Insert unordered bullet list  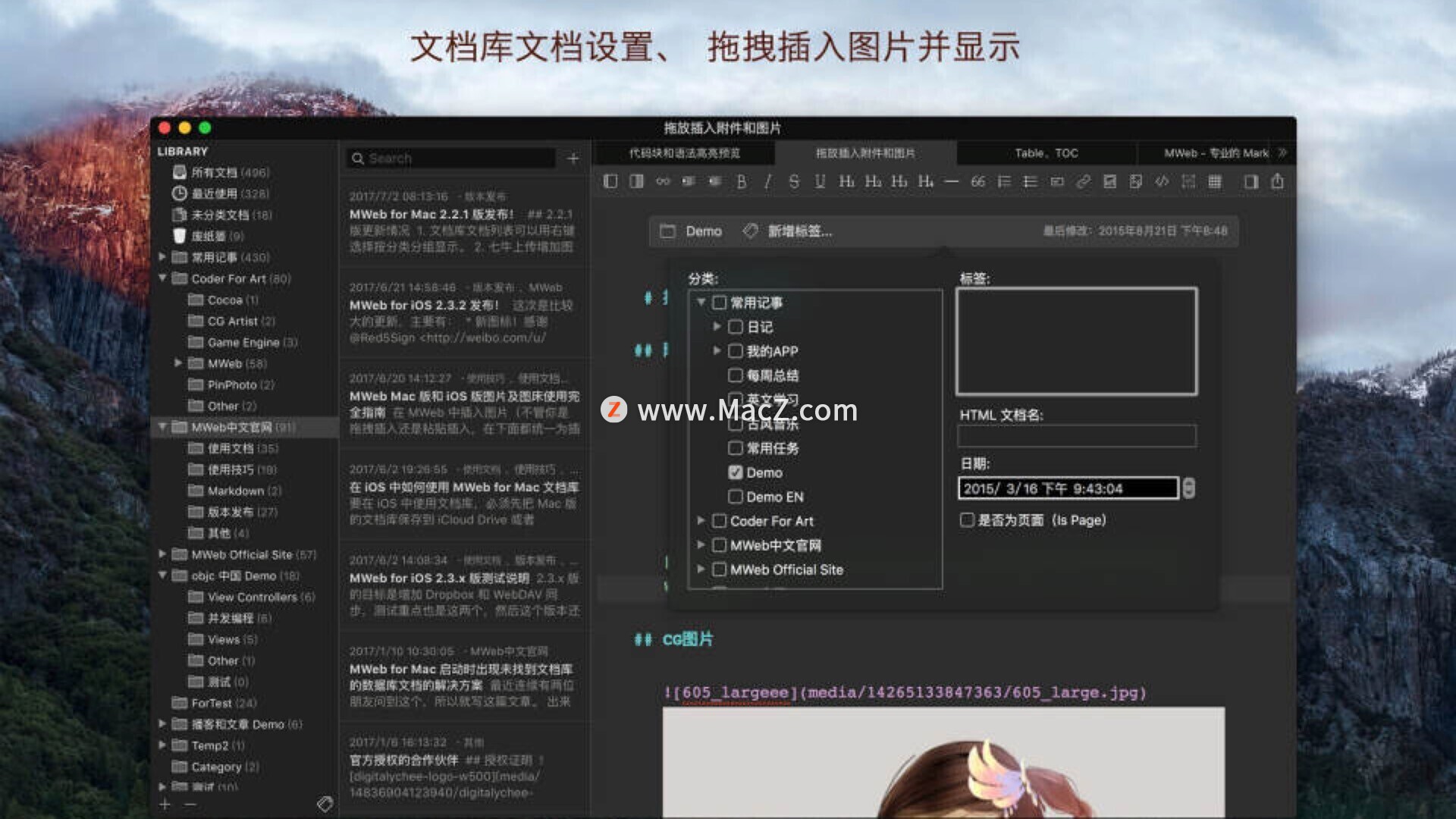1030,182
